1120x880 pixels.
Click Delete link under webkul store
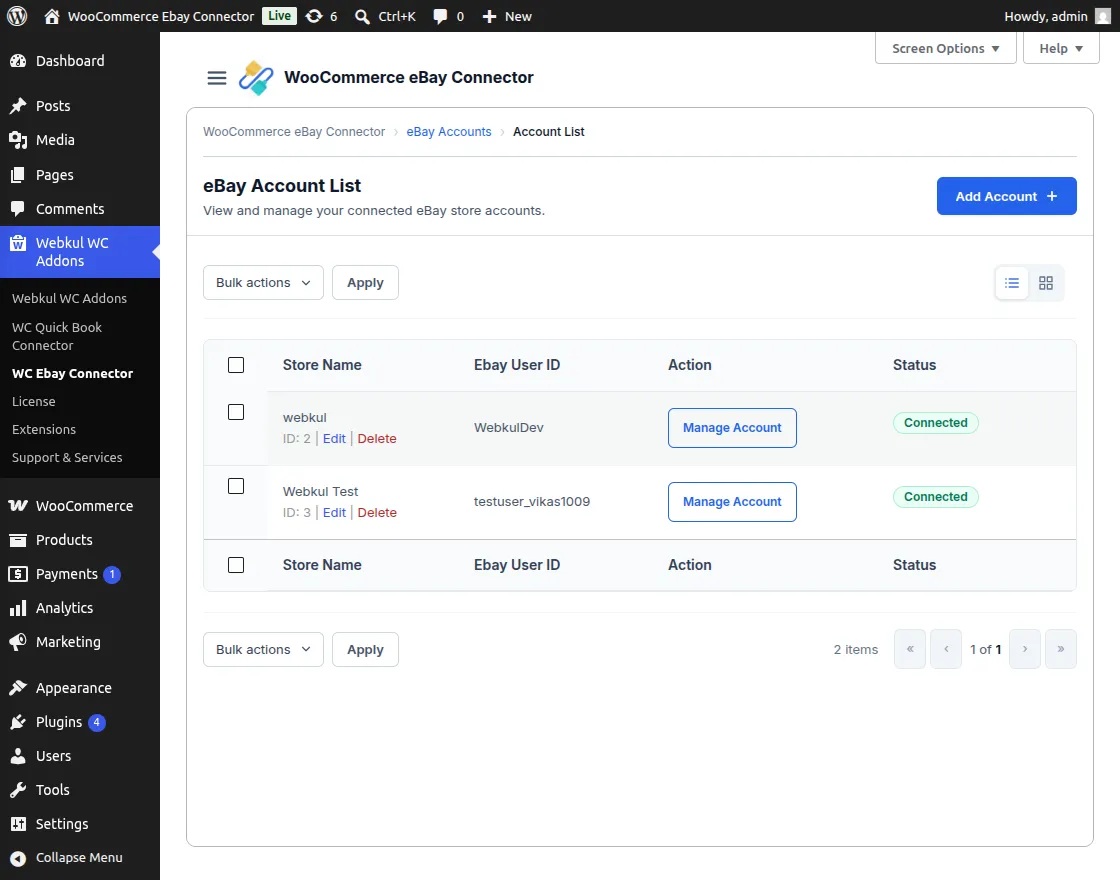click(x=376, y=439)
